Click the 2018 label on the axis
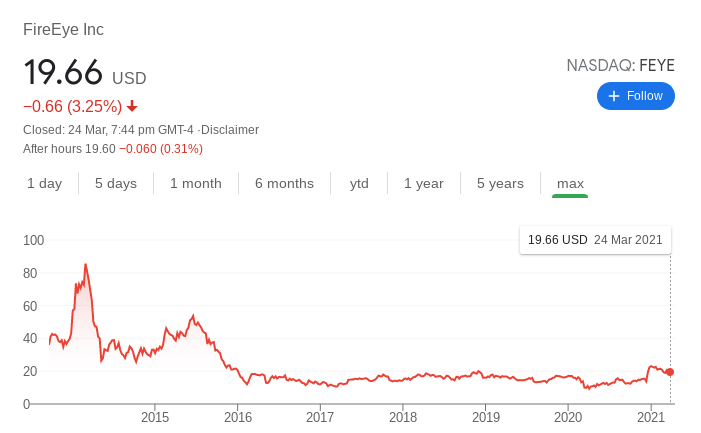Viewport: 701px width, 433px height. 403,417
